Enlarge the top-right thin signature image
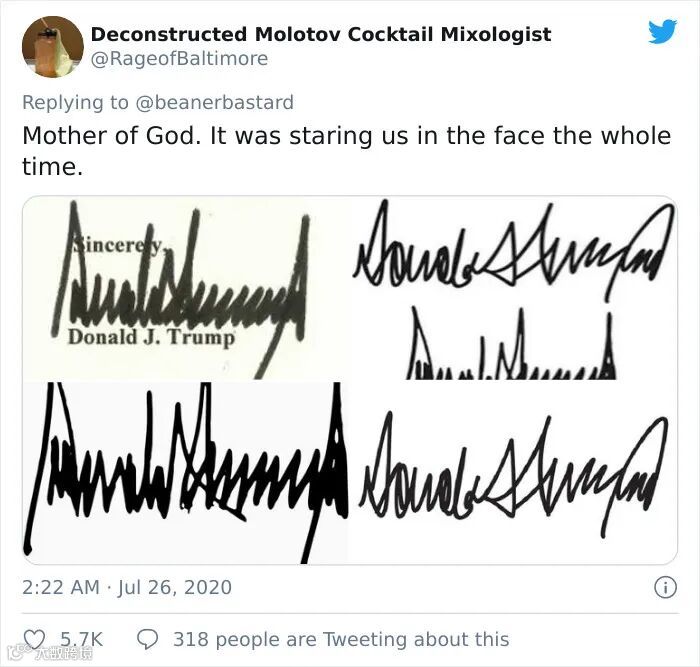This screenshot has height=667, width=700. click(513, 290)
